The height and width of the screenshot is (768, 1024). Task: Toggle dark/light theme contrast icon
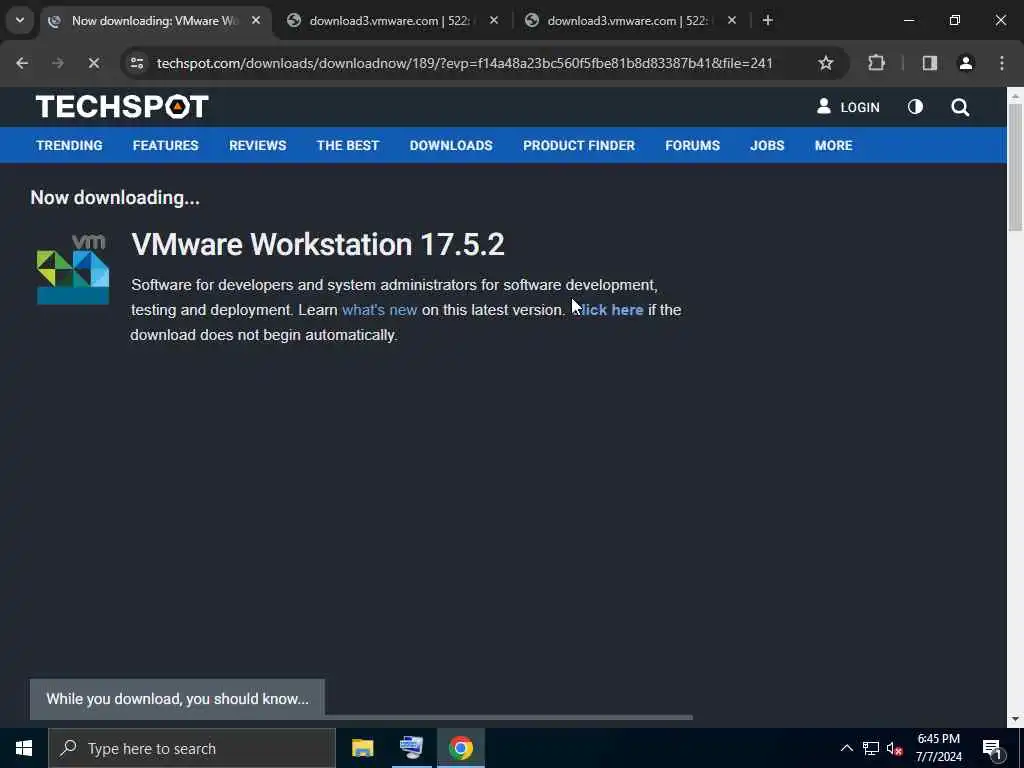[x=915, y=107]
